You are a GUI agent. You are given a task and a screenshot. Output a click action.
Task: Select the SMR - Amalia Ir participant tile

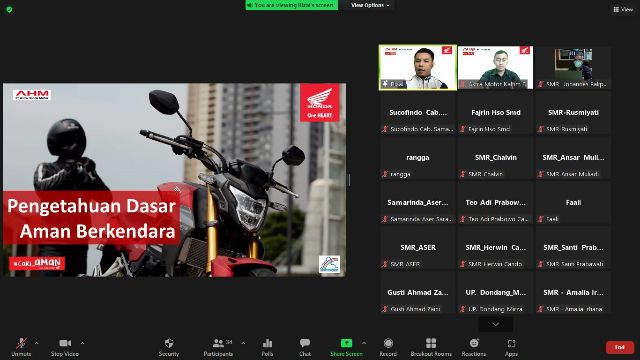(x=573, y=293)
